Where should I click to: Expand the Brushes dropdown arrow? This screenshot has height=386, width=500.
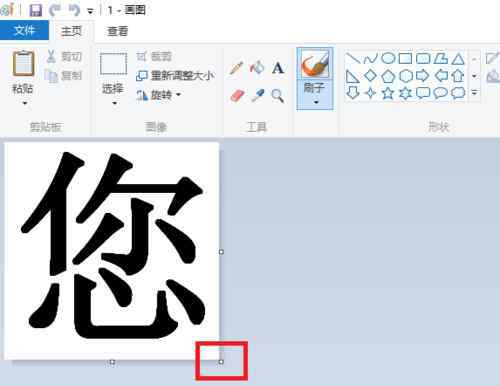click(316, 102)
